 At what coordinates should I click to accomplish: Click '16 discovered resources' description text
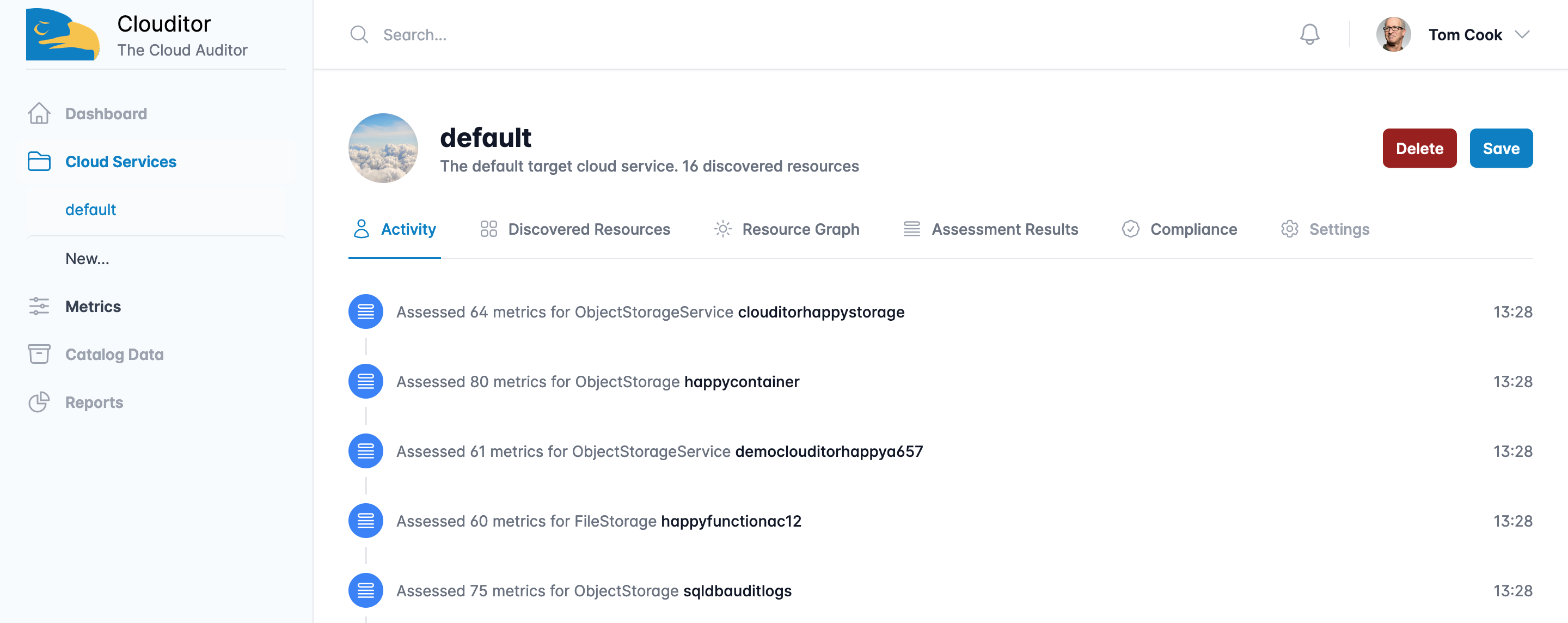pyautogui.click(x=770, y=166)
